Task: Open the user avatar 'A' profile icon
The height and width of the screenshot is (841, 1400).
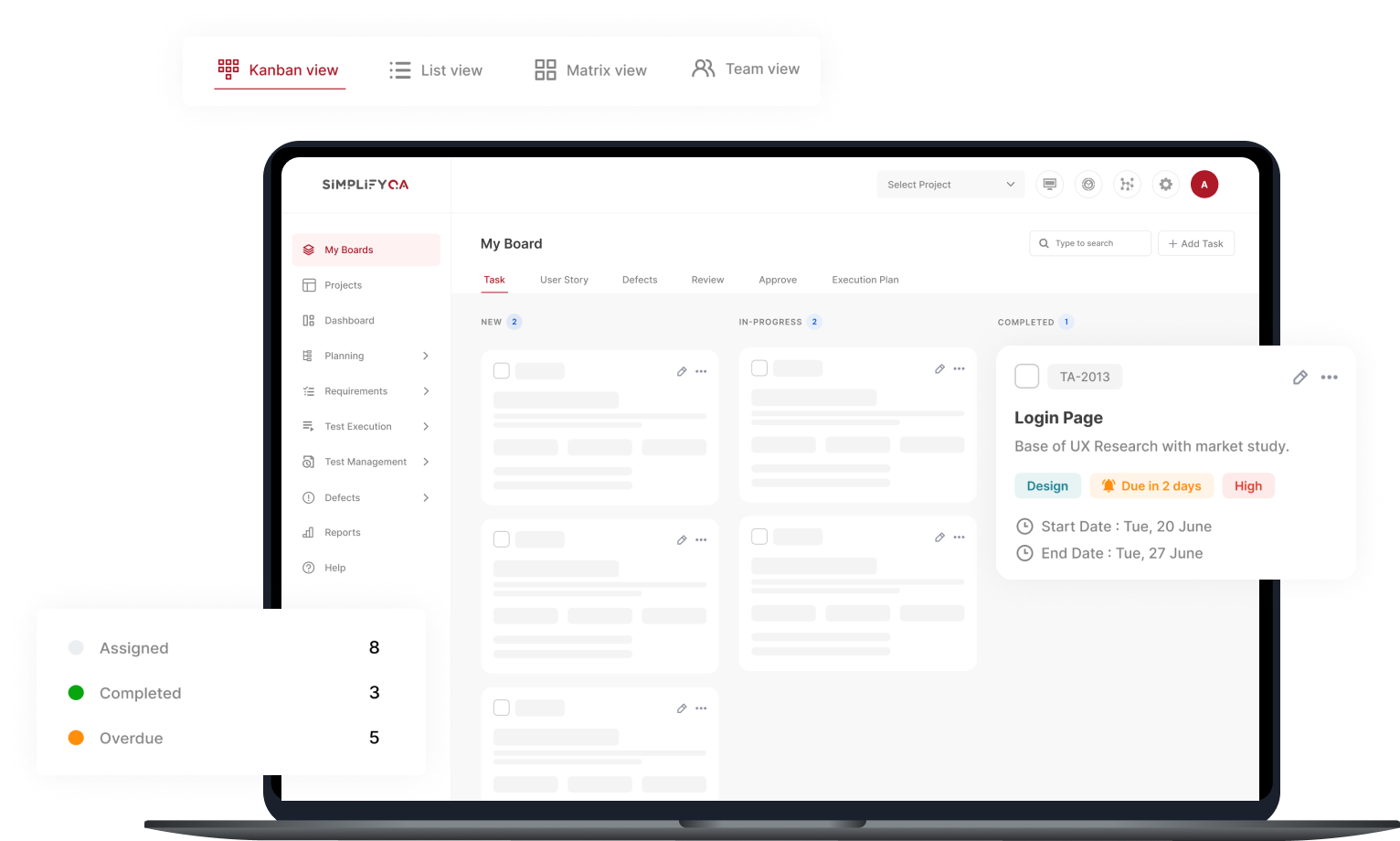Action: pyautogui.click(x=1204, y=185)
